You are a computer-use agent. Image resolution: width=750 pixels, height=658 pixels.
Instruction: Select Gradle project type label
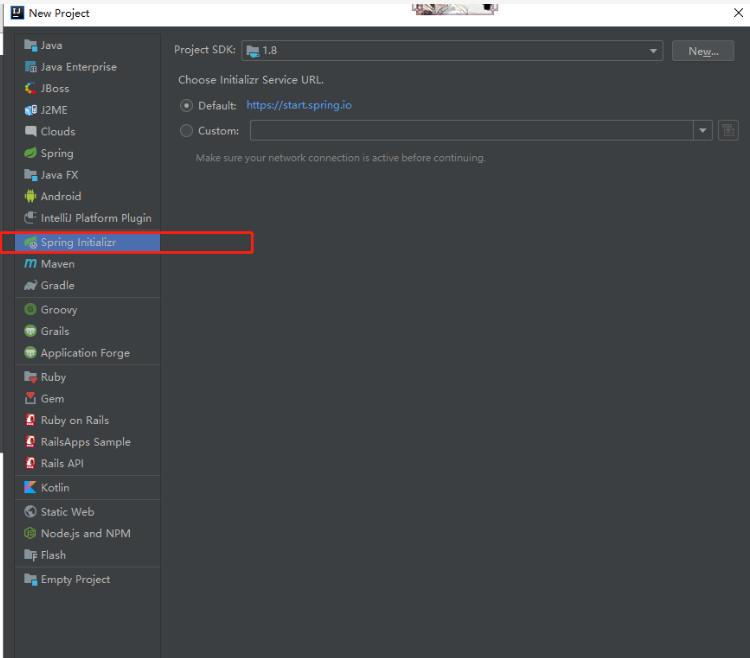tap(58, 285)
